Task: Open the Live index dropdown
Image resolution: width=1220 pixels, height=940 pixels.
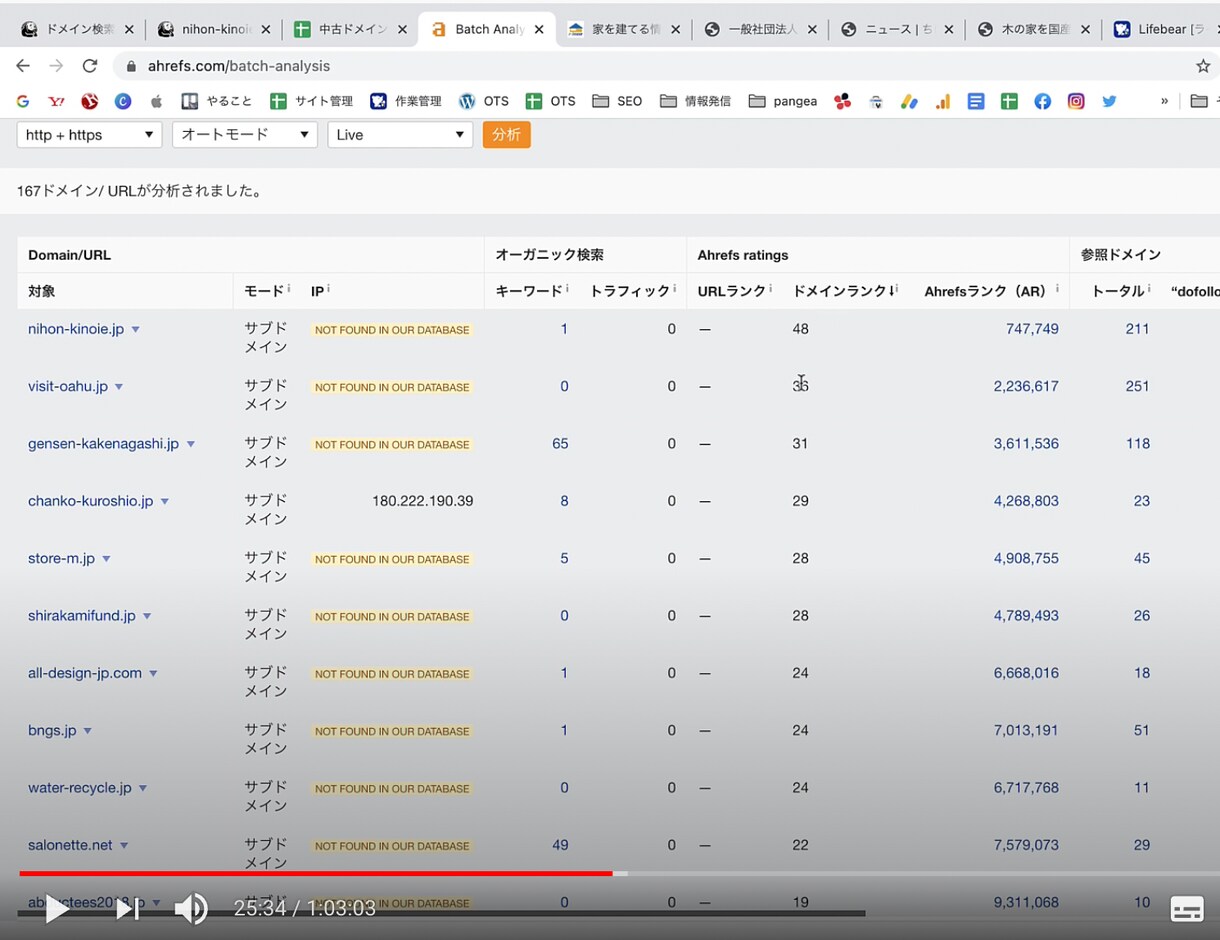Action: click(x=400, y=135)
